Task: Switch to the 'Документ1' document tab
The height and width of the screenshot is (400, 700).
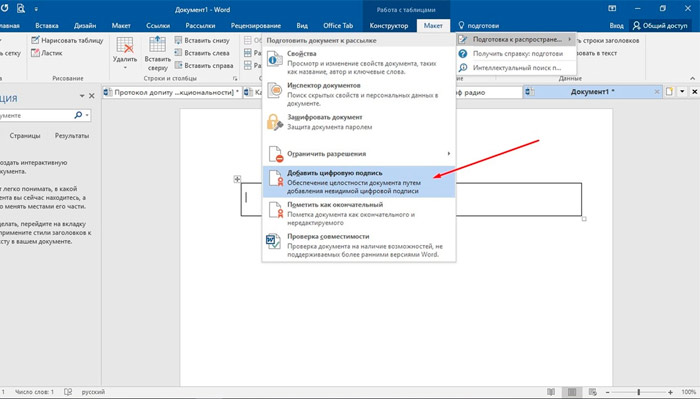Action: point(592,92)
